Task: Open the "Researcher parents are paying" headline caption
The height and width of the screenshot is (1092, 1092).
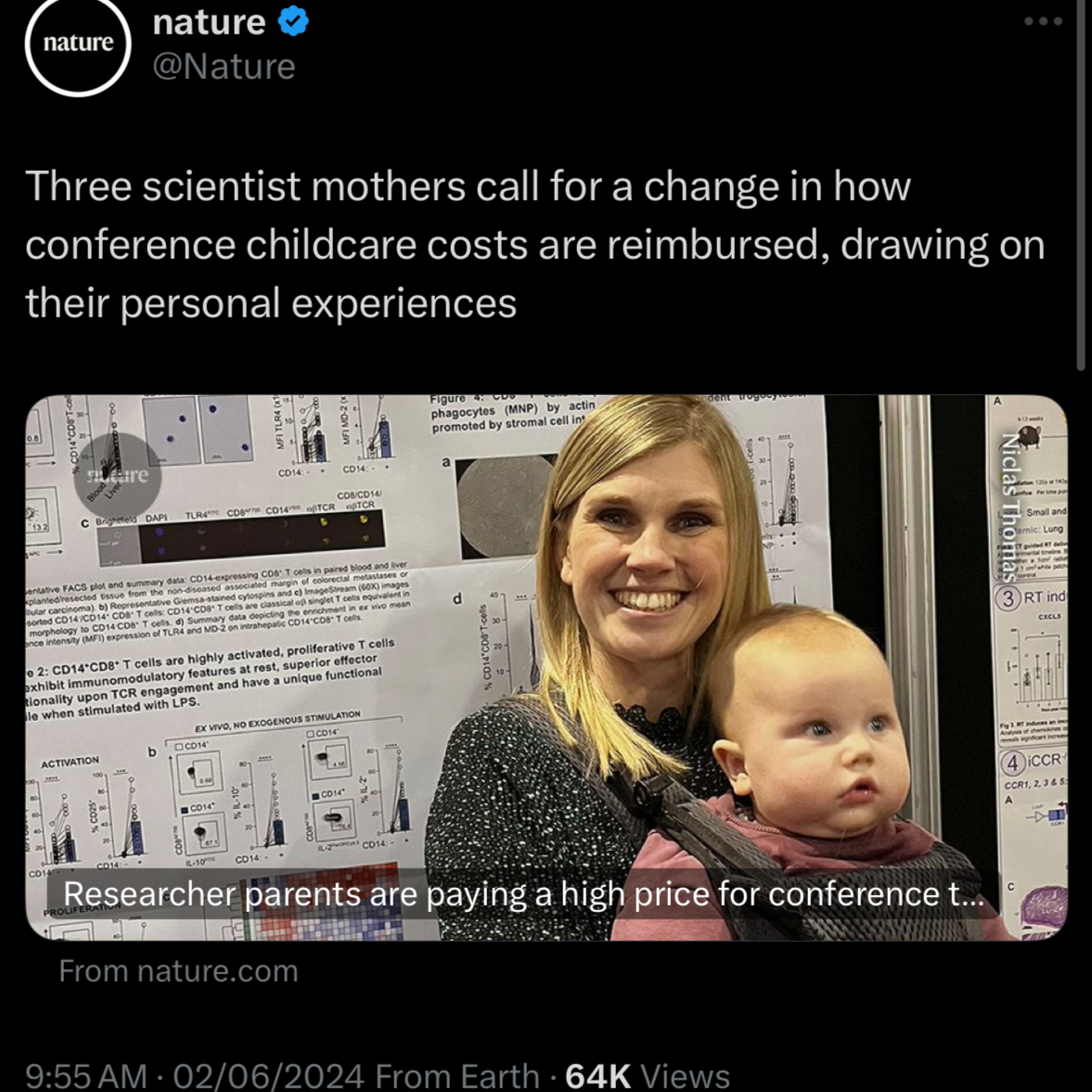Action: coord(523,894)
